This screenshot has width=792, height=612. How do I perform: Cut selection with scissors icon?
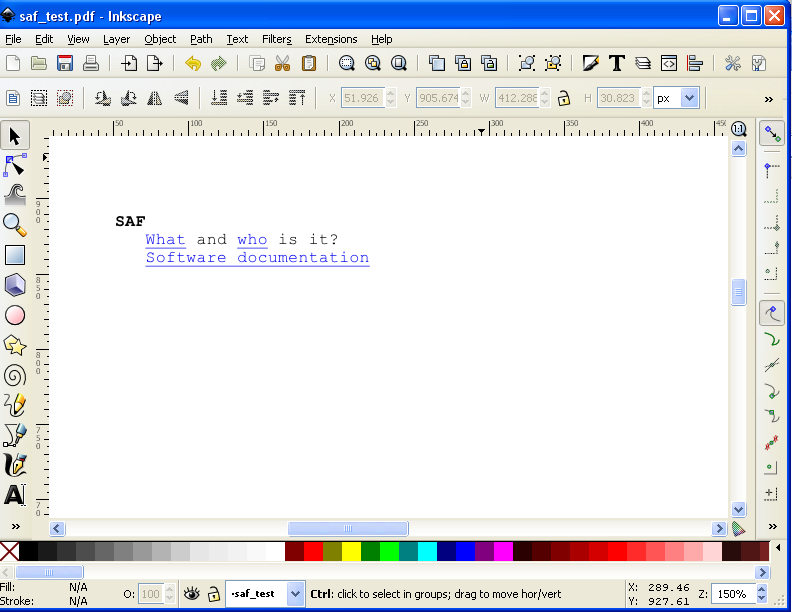coord(283,64)
